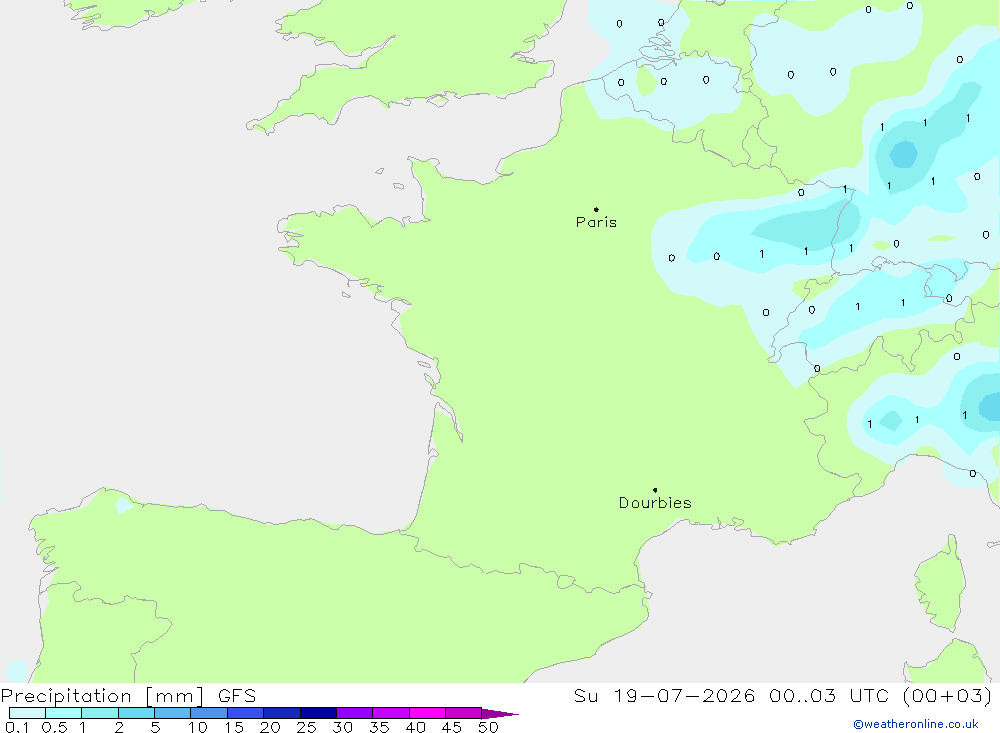Click the legend value label 25
Screen dimensions: 1000x733
click(x=306, y=727)
